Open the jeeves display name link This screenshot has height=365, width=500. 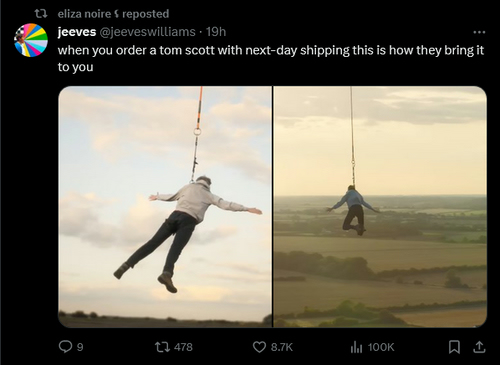(x=77, y=32)
